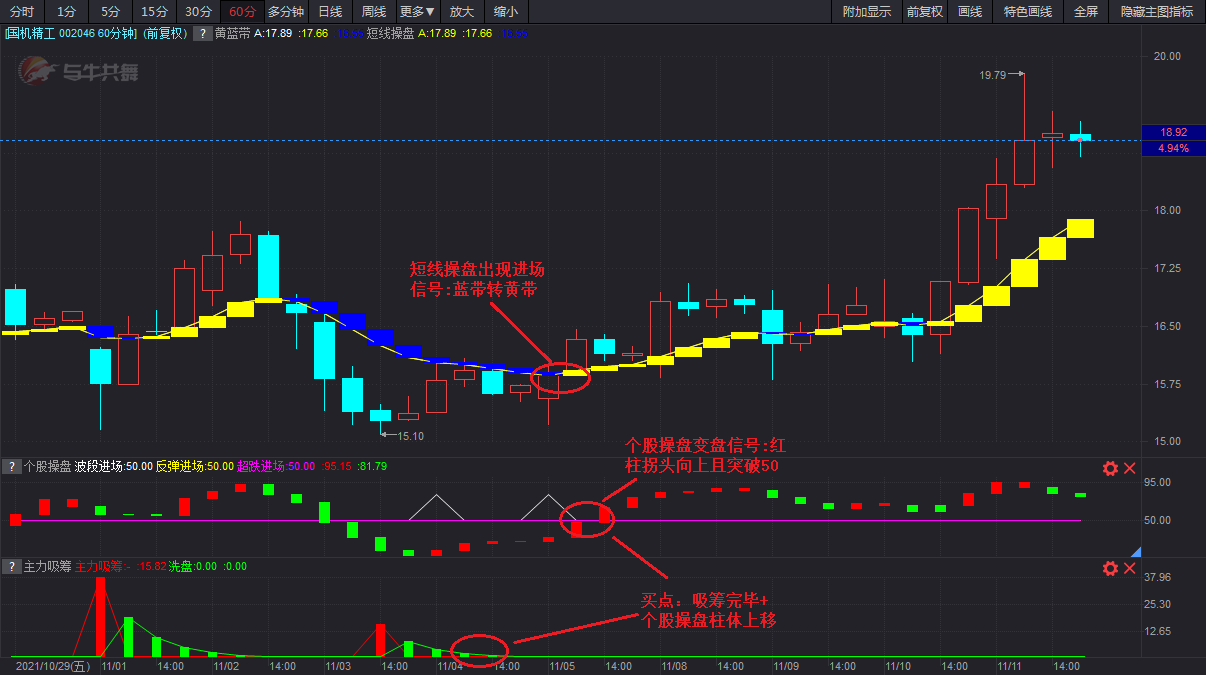
Task: Click the 20.00 price axis label
Action: [1167, 56]
